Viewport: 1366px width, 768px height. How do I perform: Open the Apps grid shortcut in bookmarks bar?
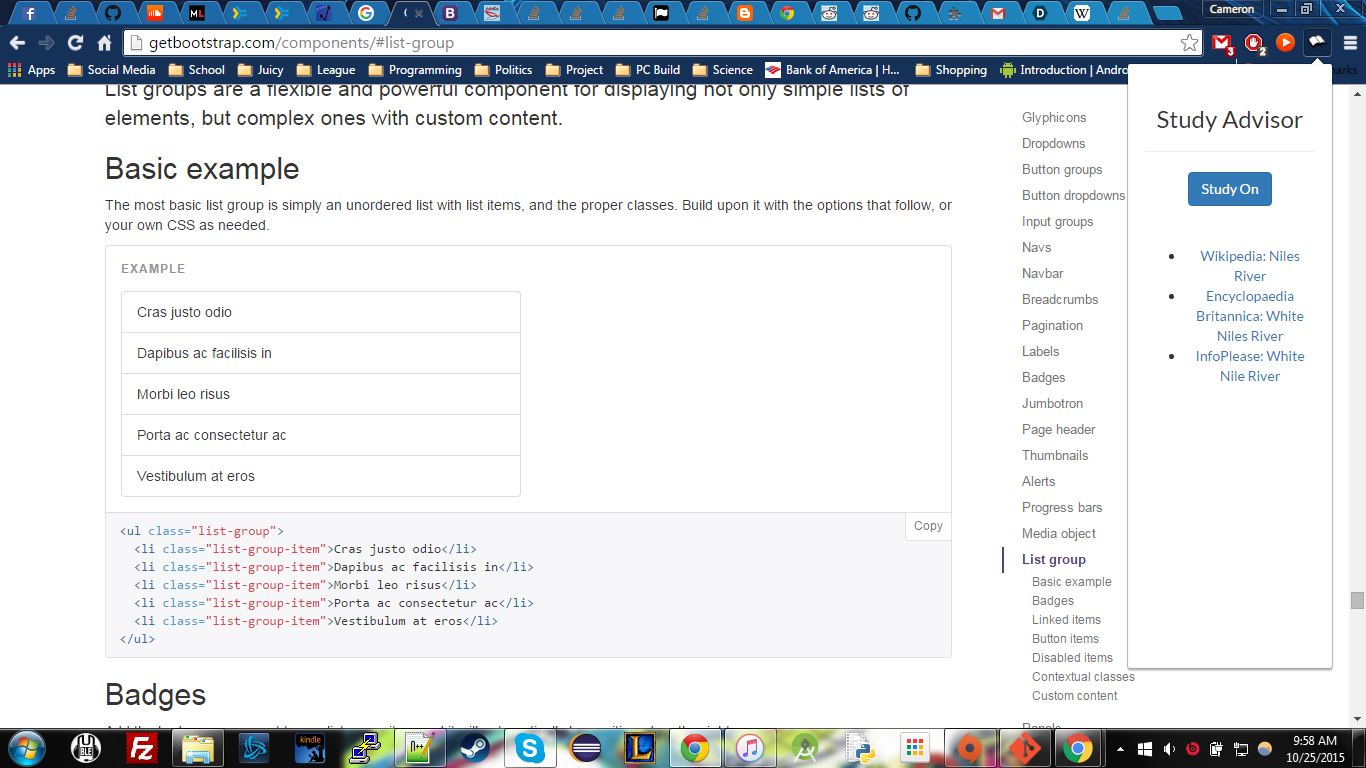click(x=31, y=70)
